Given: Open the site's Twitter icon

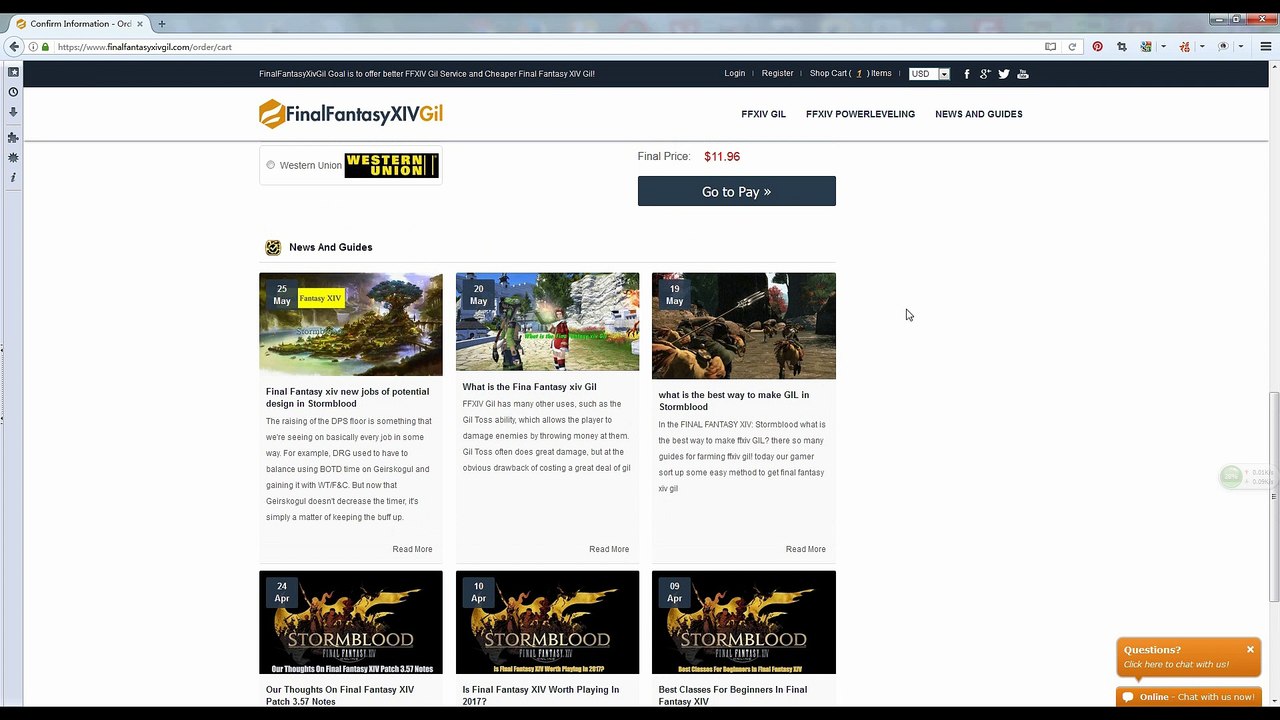Looking at the screenshot, I should coord(1004,74).
